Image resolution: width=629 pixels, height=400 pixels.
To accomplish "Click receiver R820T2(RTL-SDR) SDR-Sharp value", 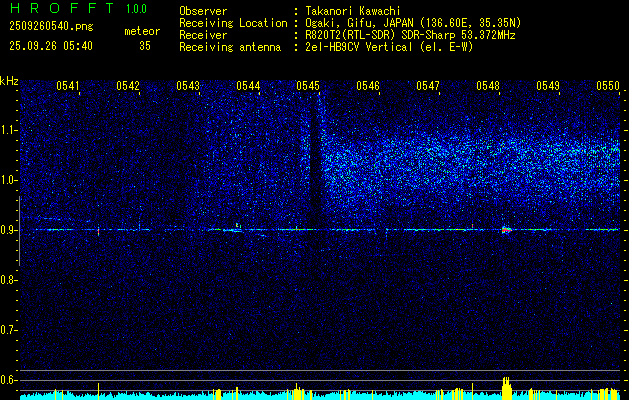I will 410,35.
